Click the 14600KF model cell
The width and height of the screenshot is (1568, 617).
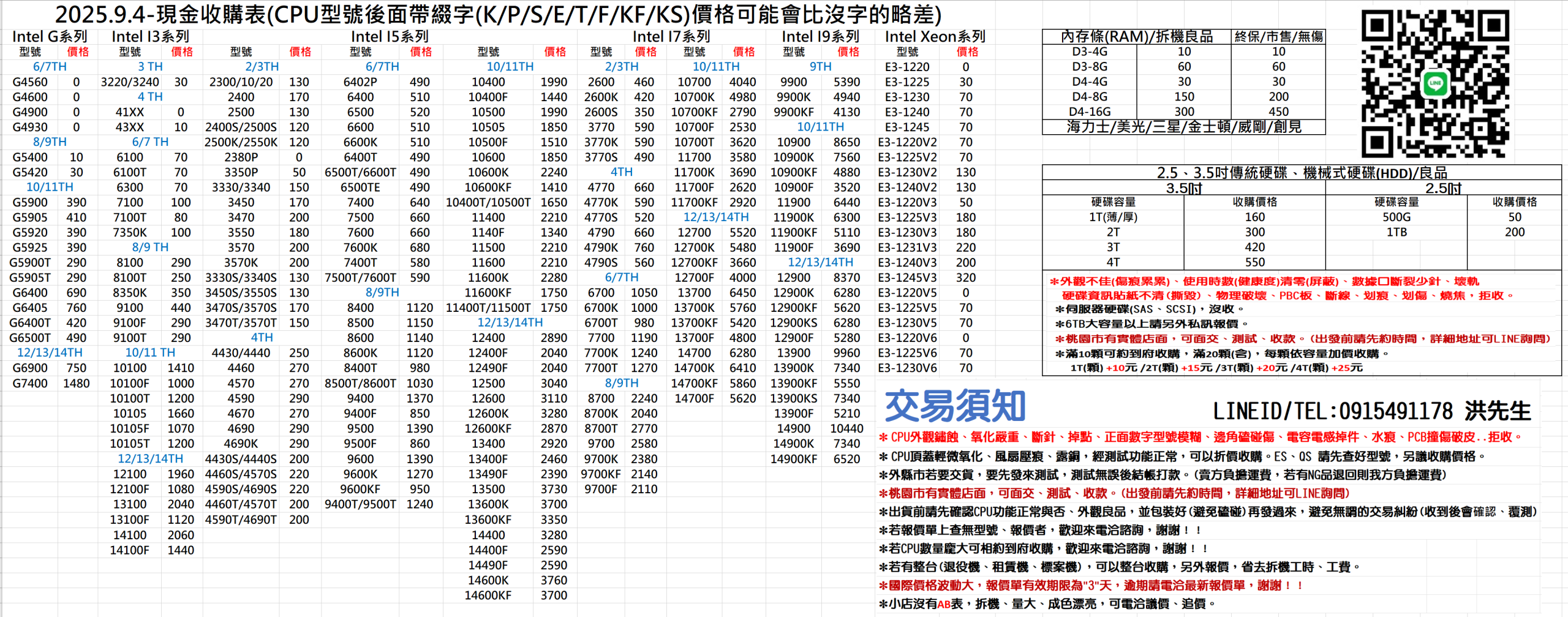pyautogui.click(x=488, y=595)
